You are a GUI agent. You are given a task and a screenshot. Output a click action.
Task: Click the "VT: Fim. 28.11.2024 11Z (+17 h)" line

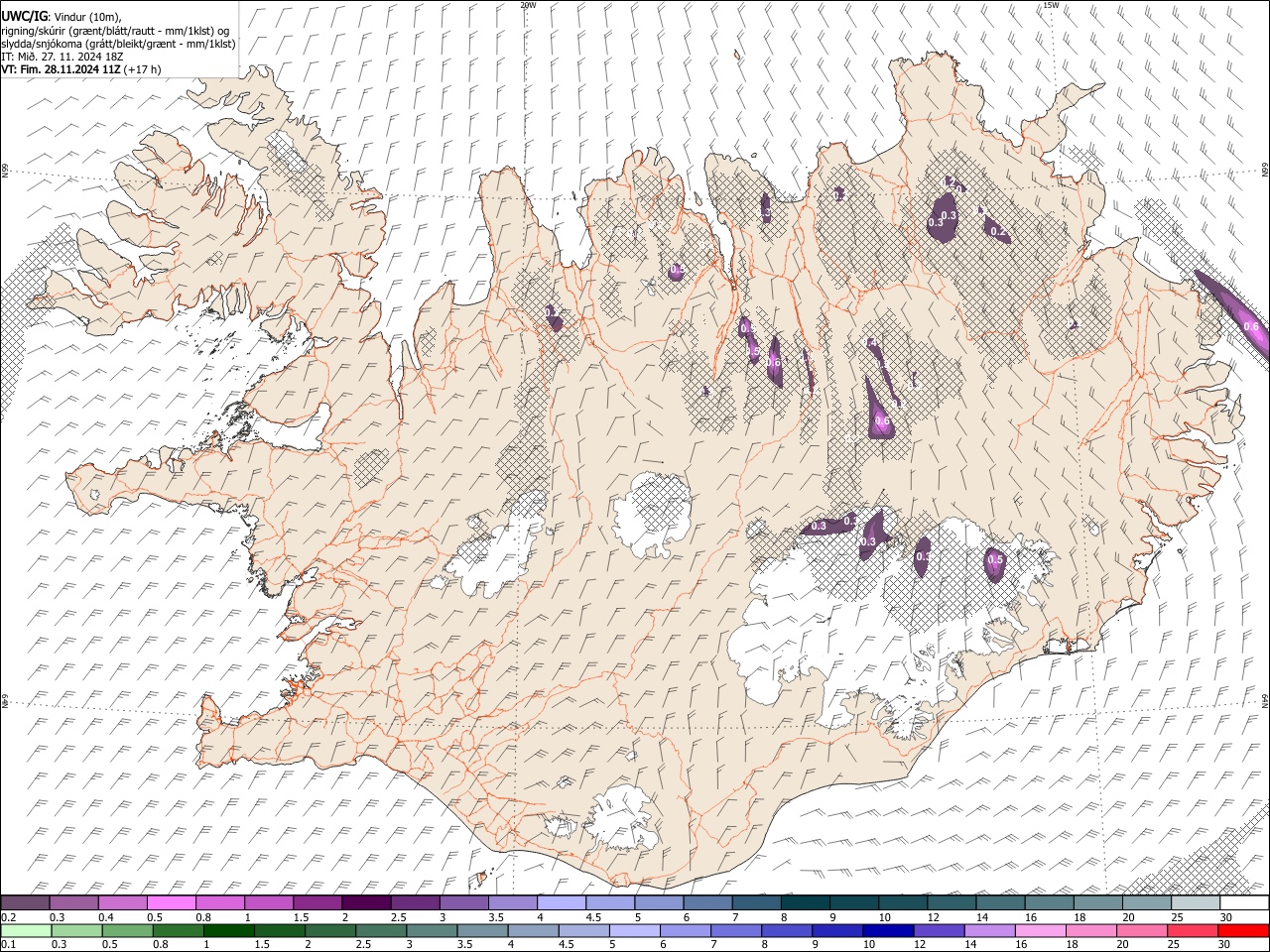click(81, 69)
